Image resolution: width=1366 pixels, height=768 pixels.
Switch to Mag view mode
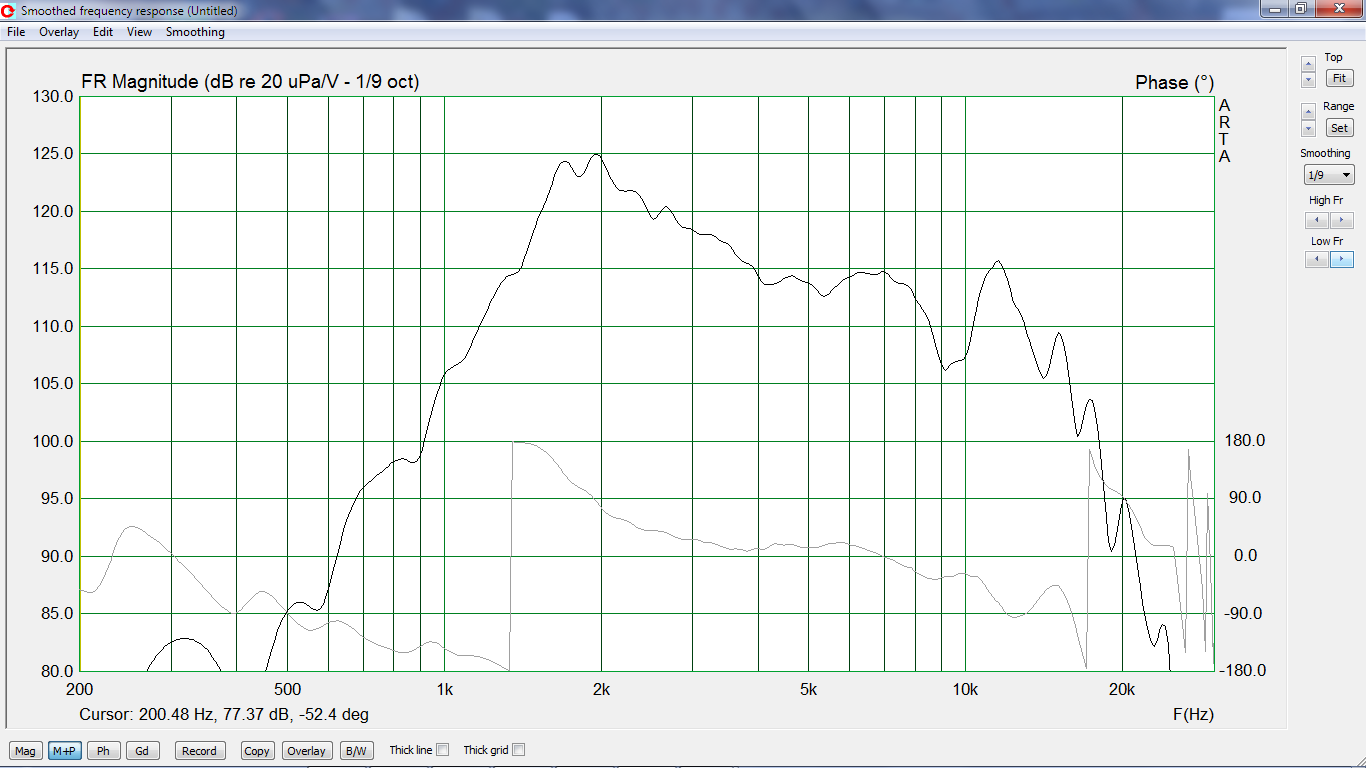[x=25, y=751]
